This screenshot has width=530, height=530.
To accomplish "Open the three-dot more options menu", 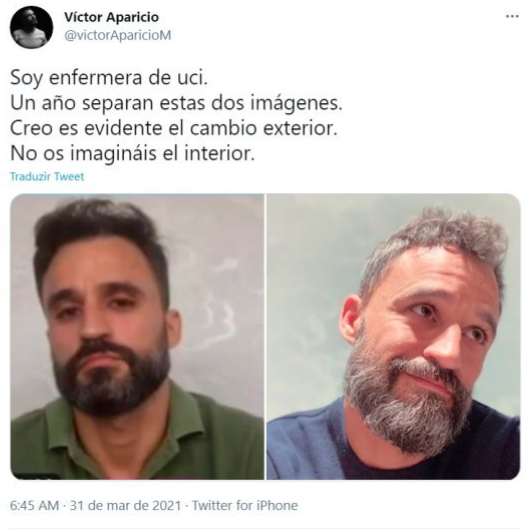I will pyautogui.click(x=512, y=17).
